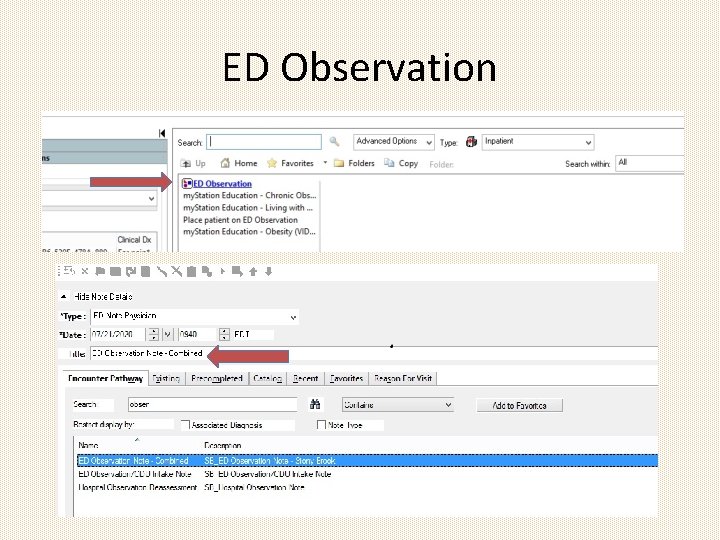Image resolution: width=720 pixels, height=540 pixels.
Task: Adjust the time with spinner next to 0940
Action: coord(224,334)
